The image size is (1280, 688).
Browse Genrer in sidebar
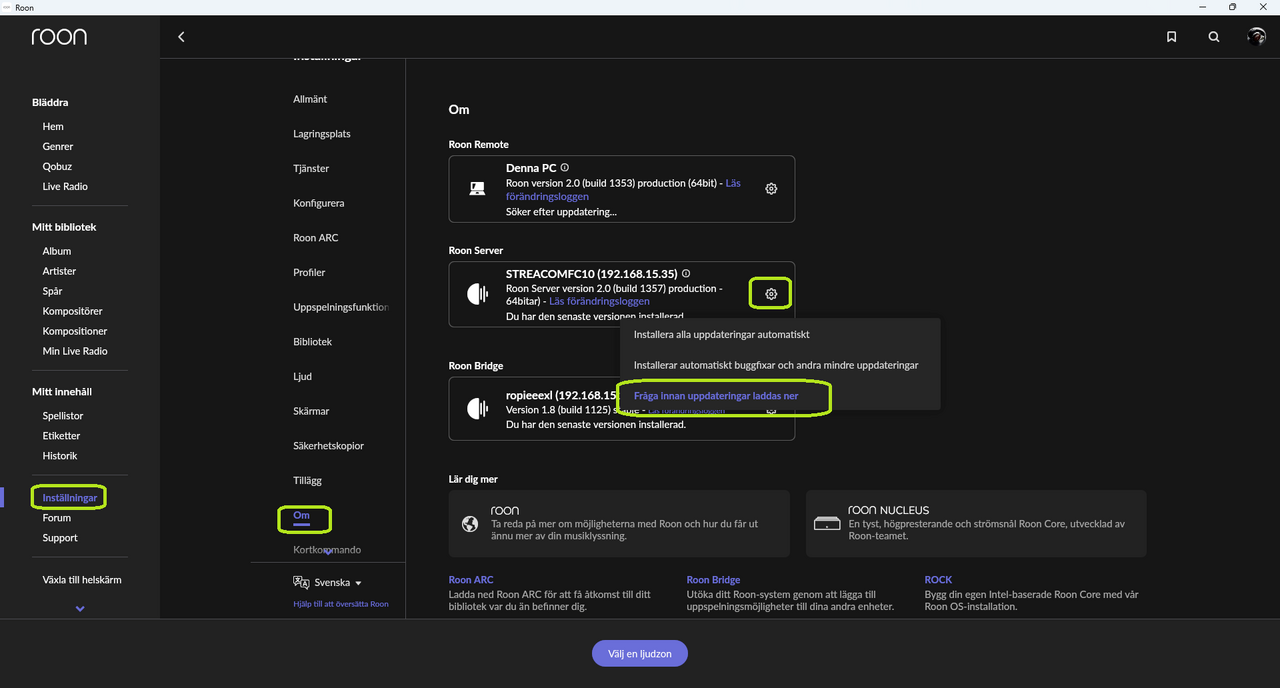pyautogui.click(x=58, y=146)
